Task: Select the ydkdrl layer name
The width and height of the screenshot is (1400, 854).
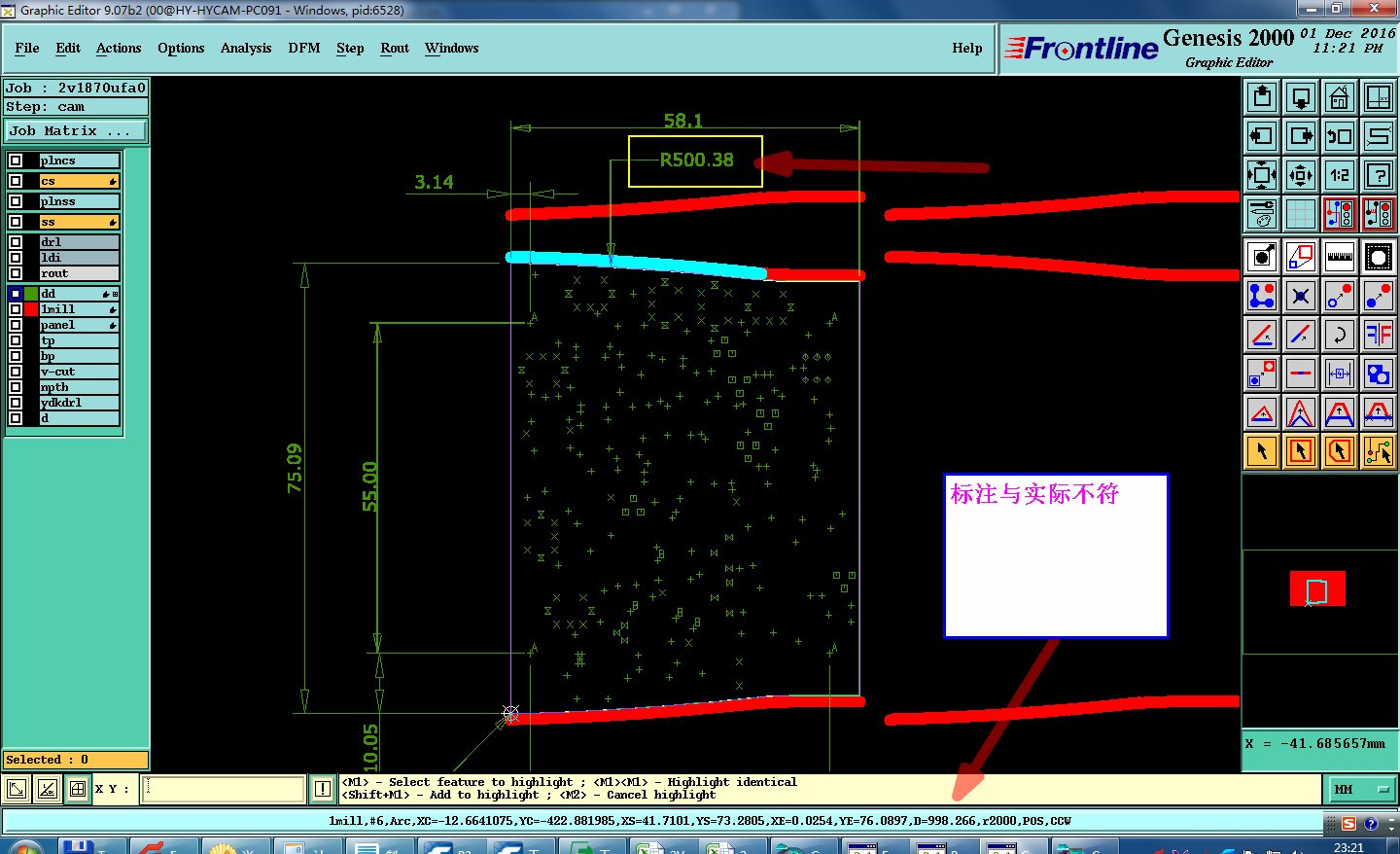Action: tap(79, 403)
